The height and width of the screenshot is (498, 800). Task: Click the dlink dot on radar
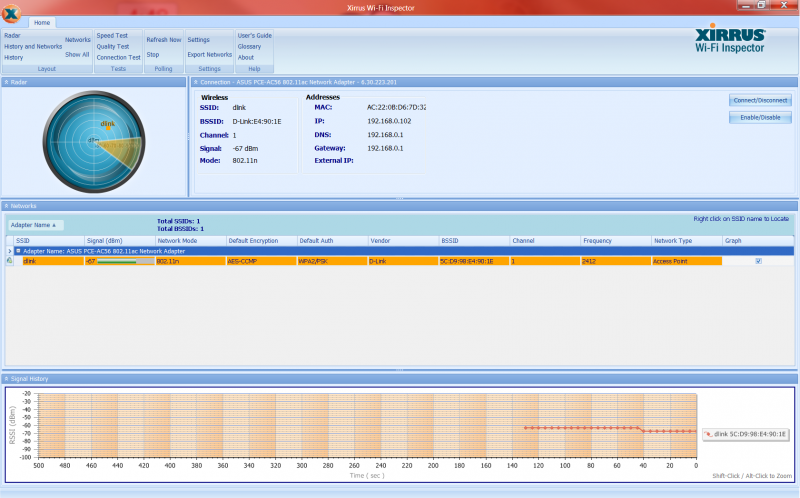point(108,128)
